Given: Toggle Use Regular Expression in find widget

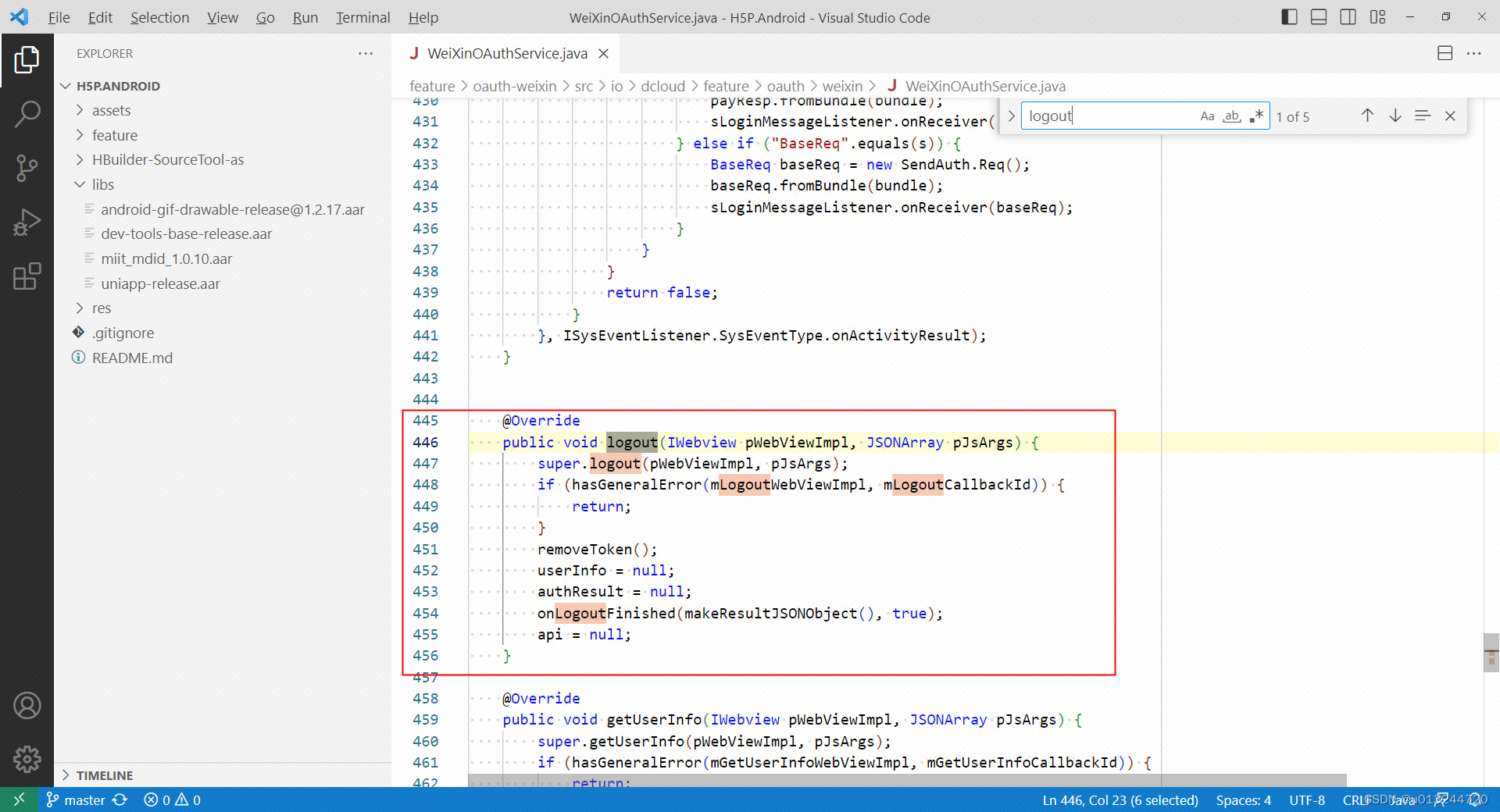Looking at the screenshot, I should 1256,116.
